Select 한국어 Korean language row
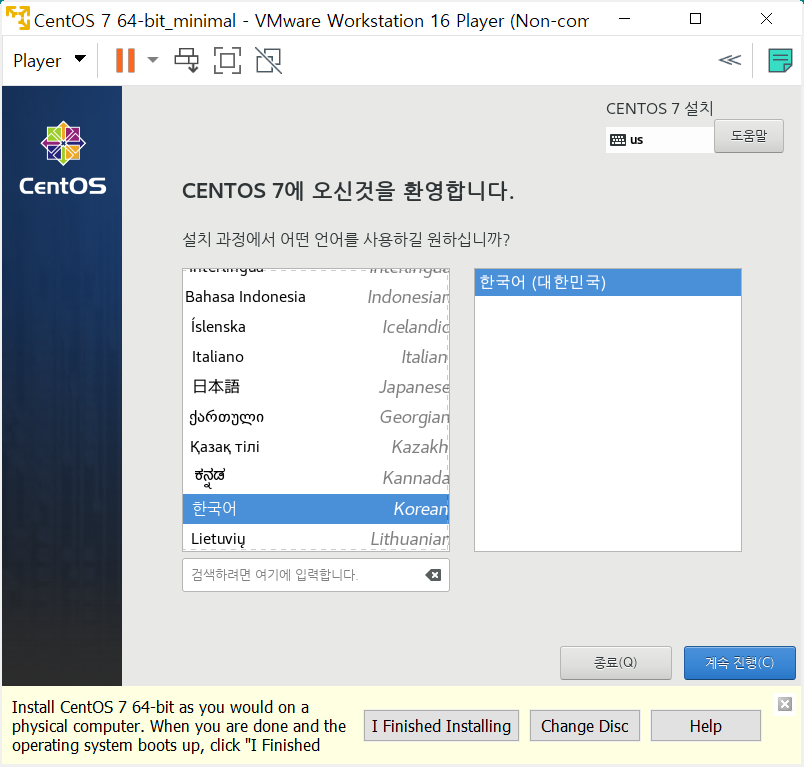This screenshot has width=804, height=767. [316, 509]
